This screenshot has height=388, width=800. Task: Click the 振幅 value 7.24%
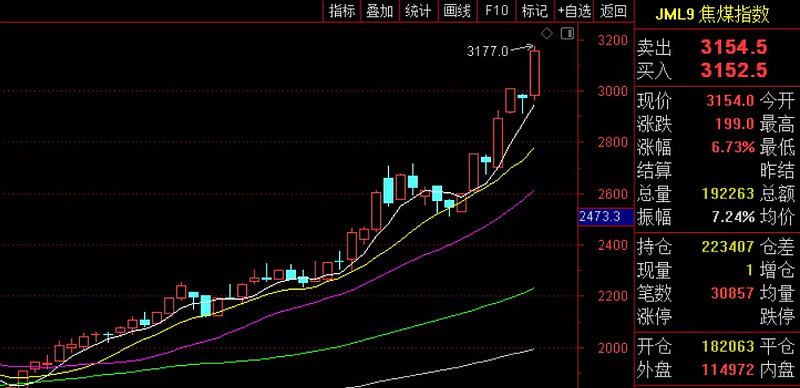click(x=733, y=217)
